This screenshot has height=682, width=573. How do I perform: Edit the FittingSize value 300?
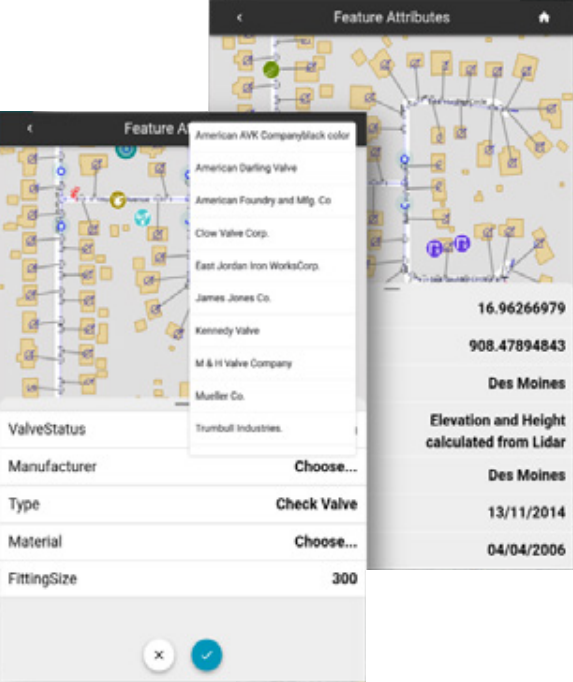tap(345, 578)
